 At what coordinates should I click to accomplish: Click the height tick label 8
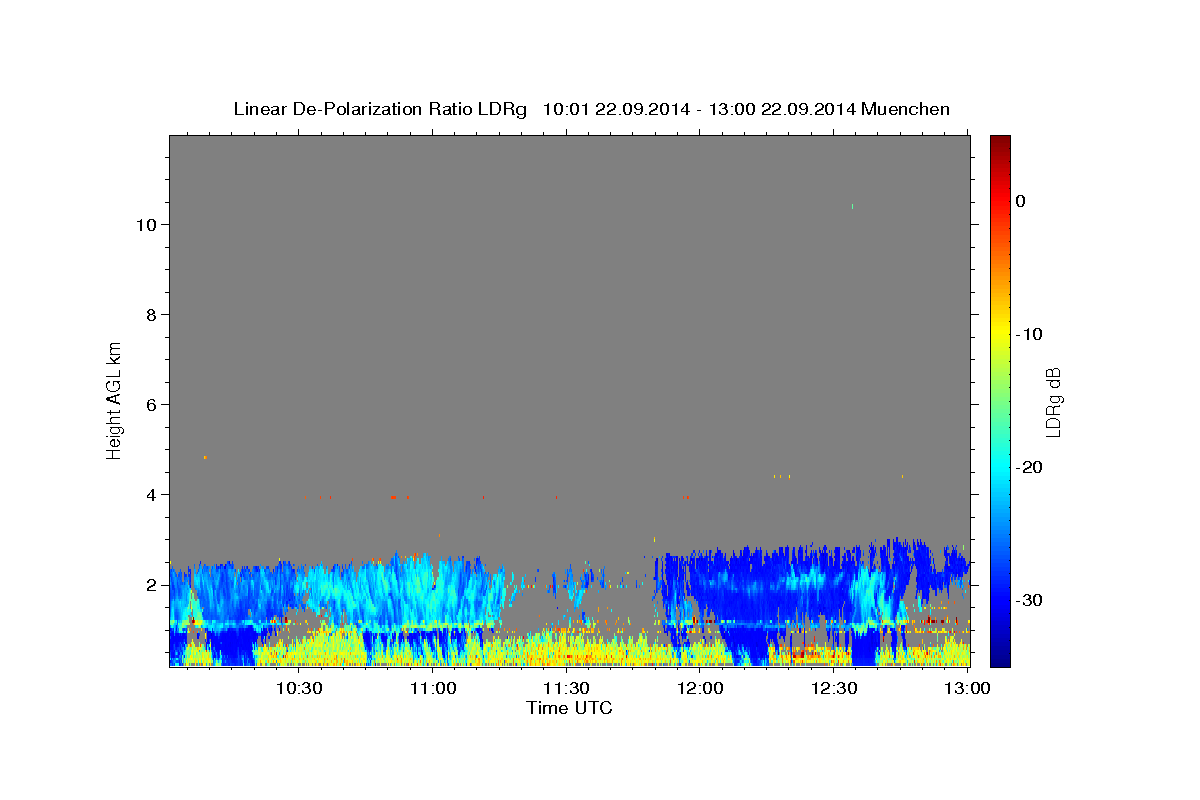click(152, 315)
